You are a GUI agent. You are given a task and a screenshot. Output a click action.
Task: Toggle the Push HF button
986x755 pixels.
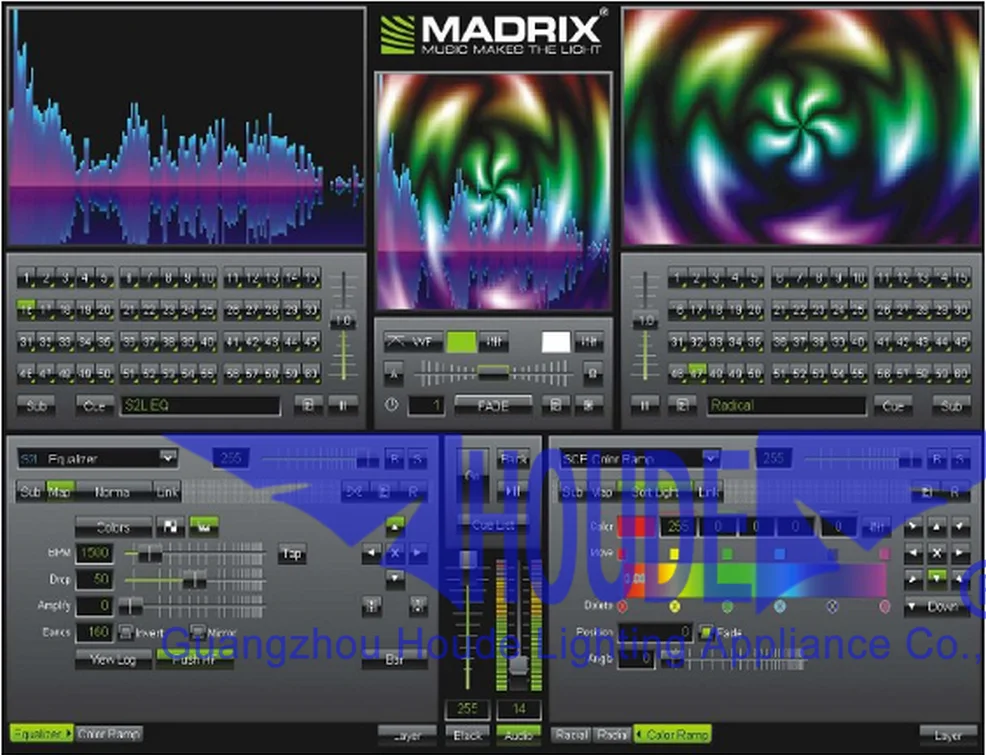coord(195,659)
